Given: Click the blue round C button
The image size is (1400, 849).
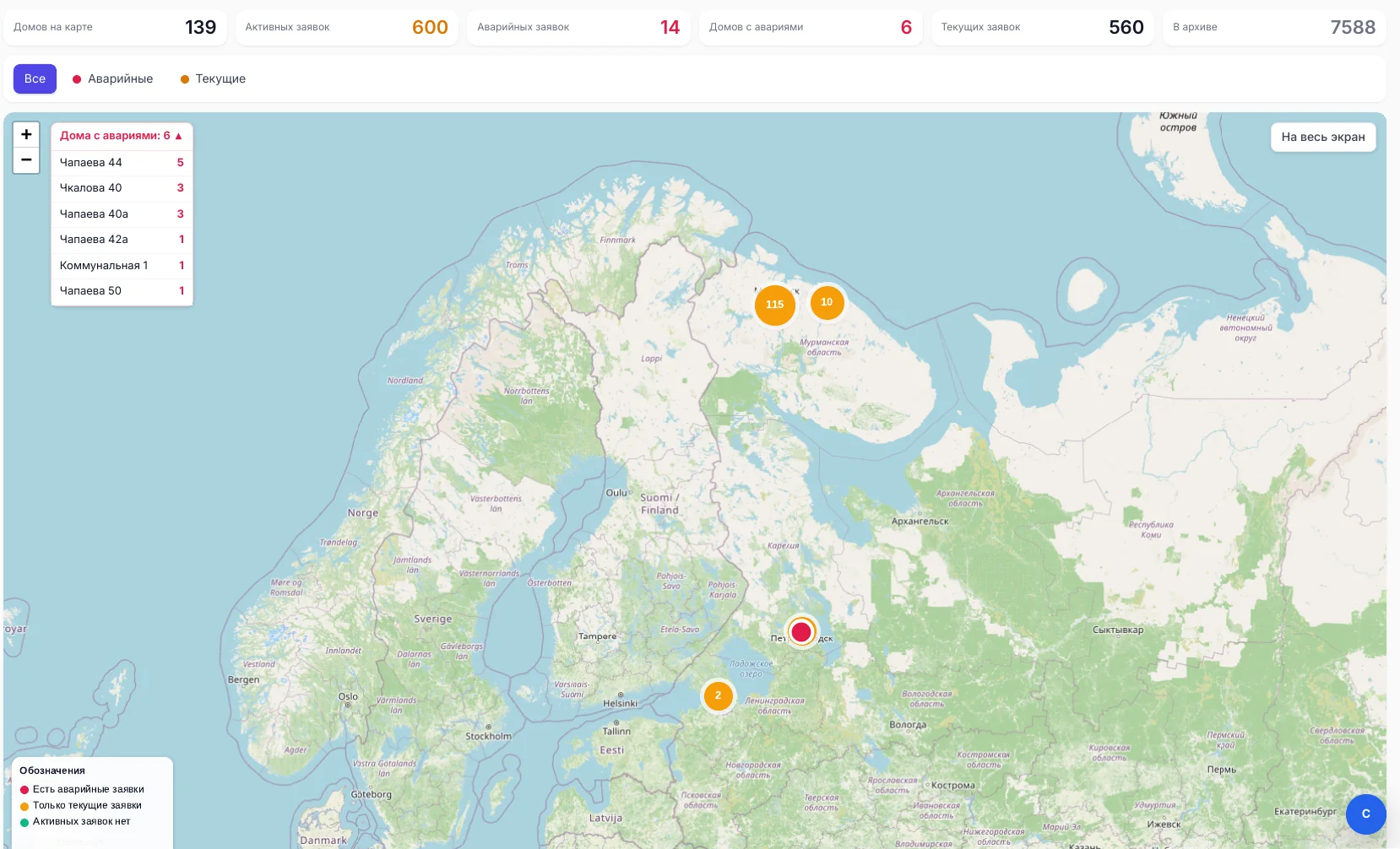Looking at the screenshot, I should 1365,814.
